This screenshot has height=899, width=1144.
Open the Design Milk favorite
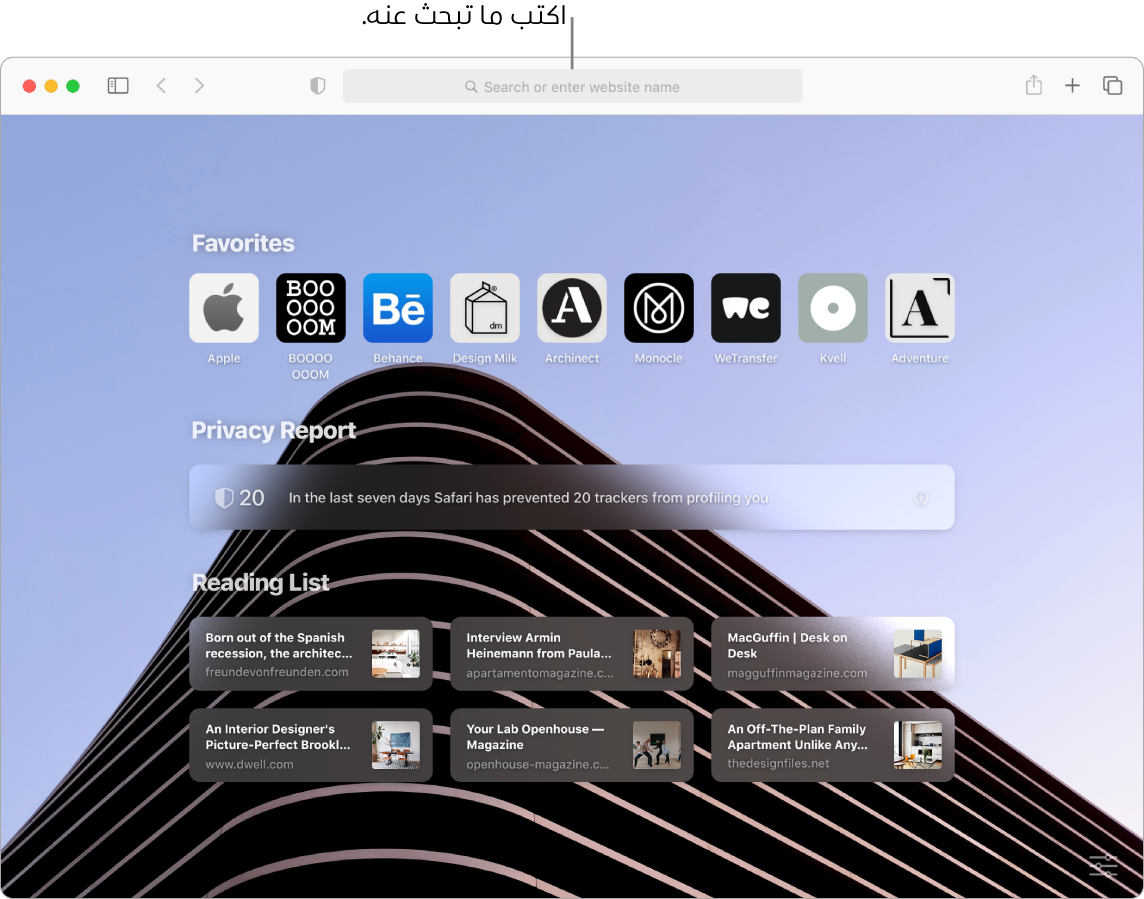coord(484,308)
